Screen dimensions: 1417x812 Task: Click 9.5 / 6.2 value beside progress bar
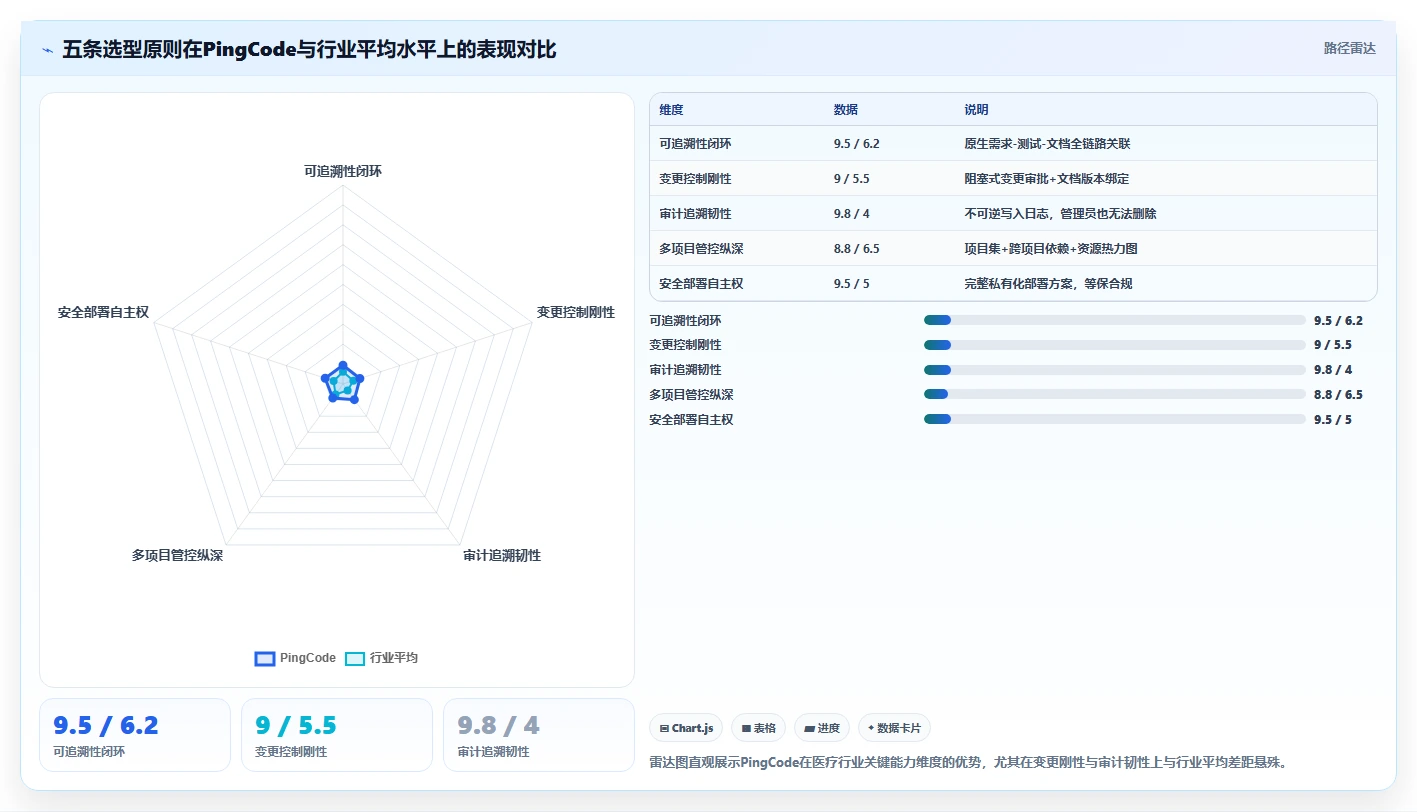pyautogui.click(x=1338, y=321)
